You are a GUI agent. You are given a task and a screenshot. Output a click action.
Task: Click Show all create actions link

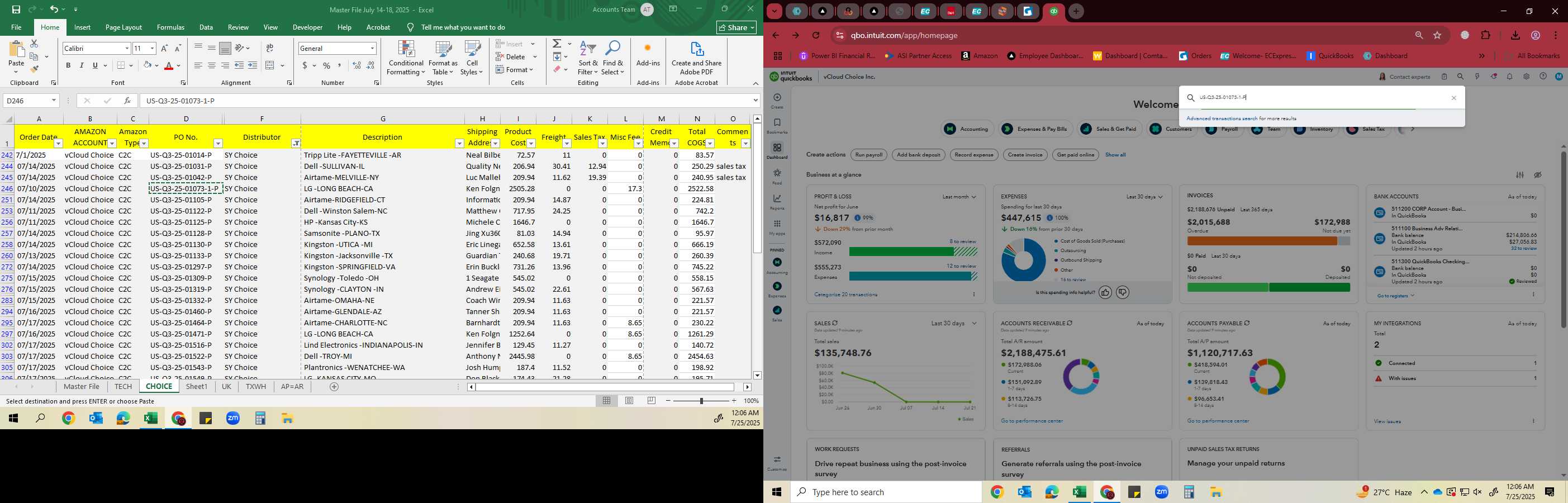[x=1115, y=155]
